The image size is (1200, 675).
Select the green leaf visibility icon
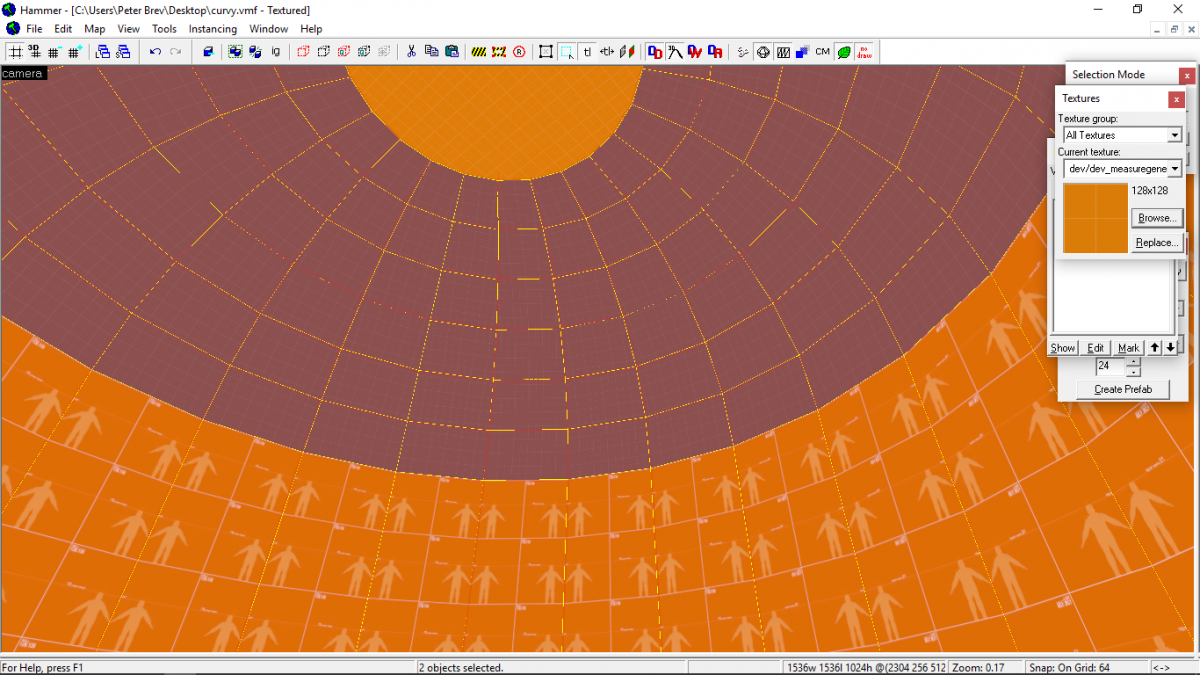[843, 51]
